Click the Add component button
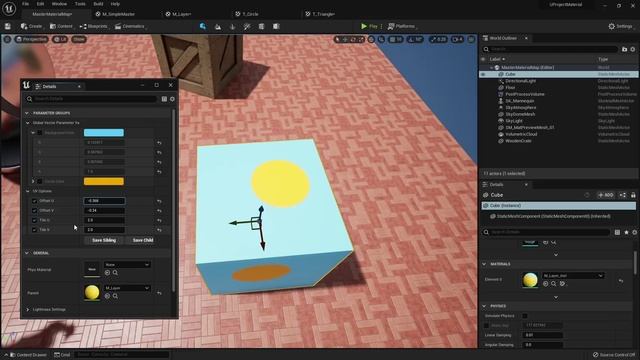This screenshot has width=640, height=360. pyautogui.click(x=606, y=195)
